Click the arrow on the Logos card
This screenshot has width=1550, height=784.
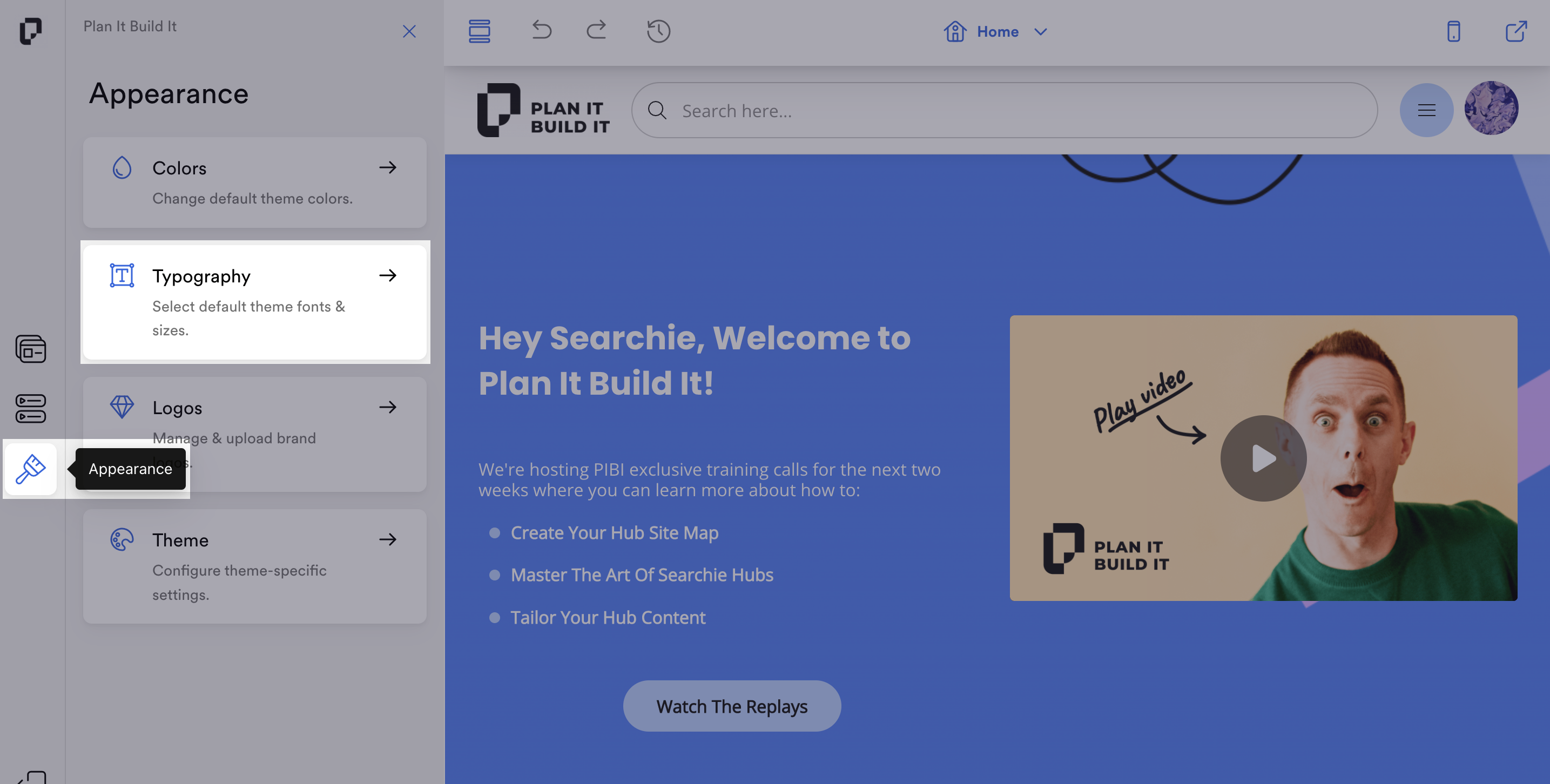click(x=388, y=407)
